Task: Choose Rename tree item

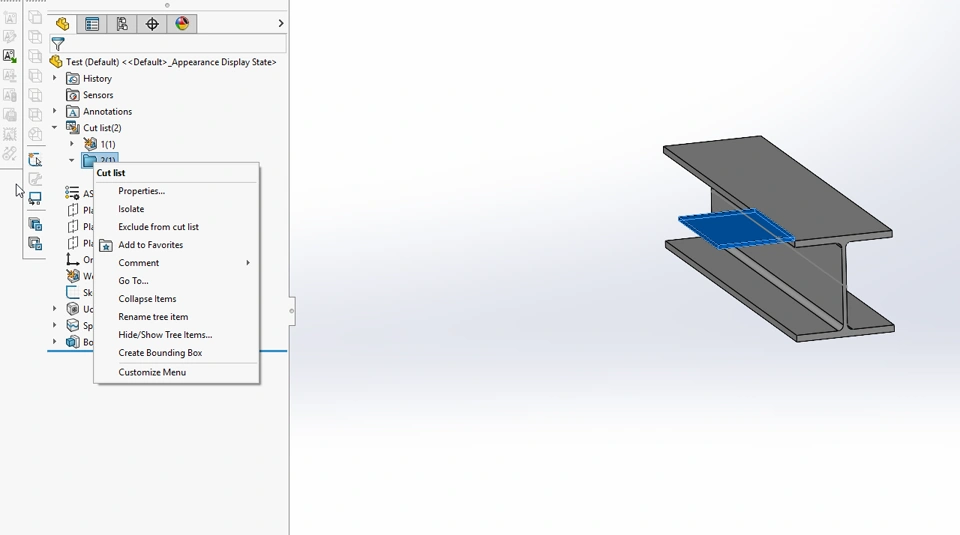Action: pos(153,316)
